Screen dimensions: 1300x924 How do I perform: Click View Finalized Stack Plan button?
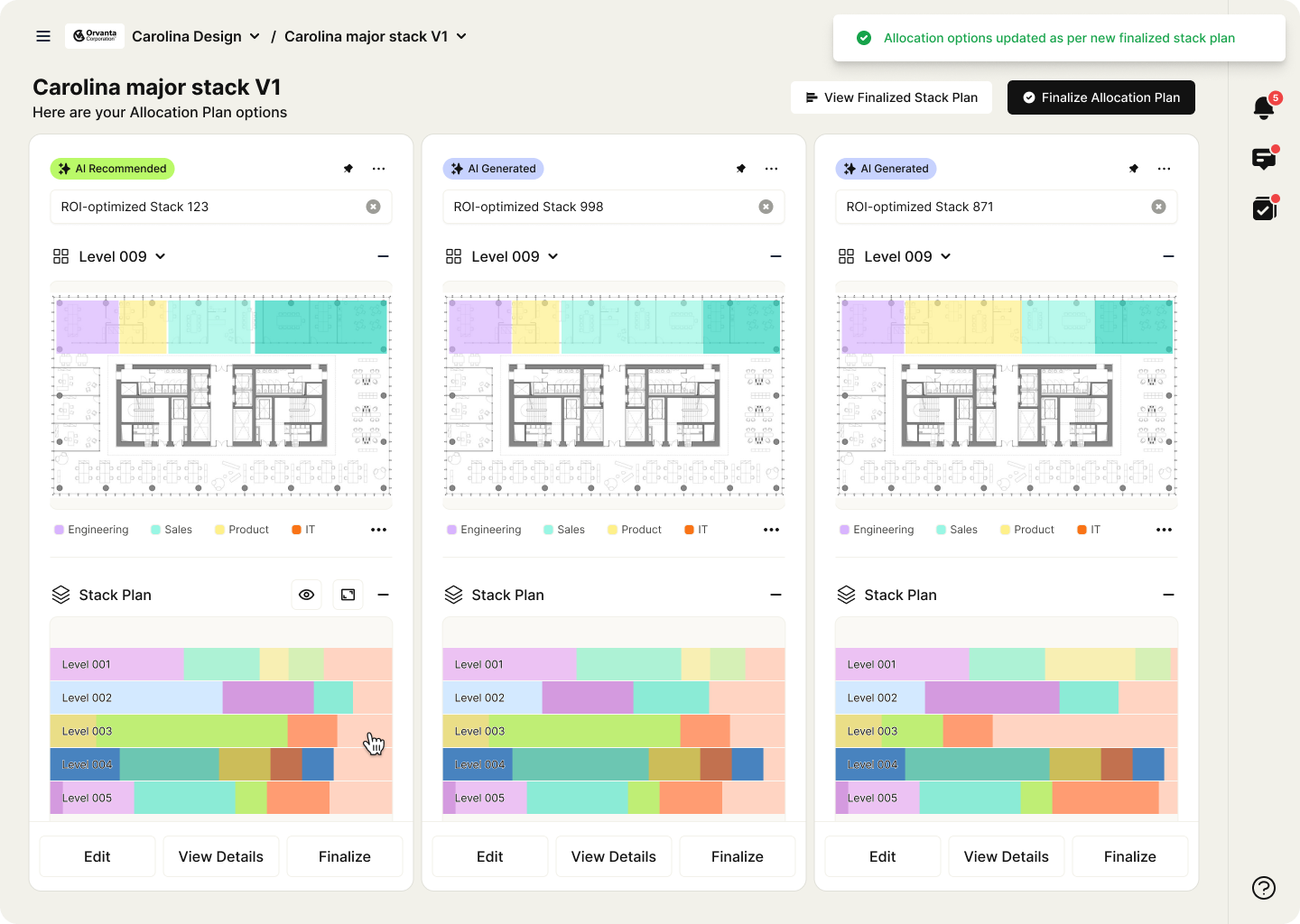click(891, 97)
